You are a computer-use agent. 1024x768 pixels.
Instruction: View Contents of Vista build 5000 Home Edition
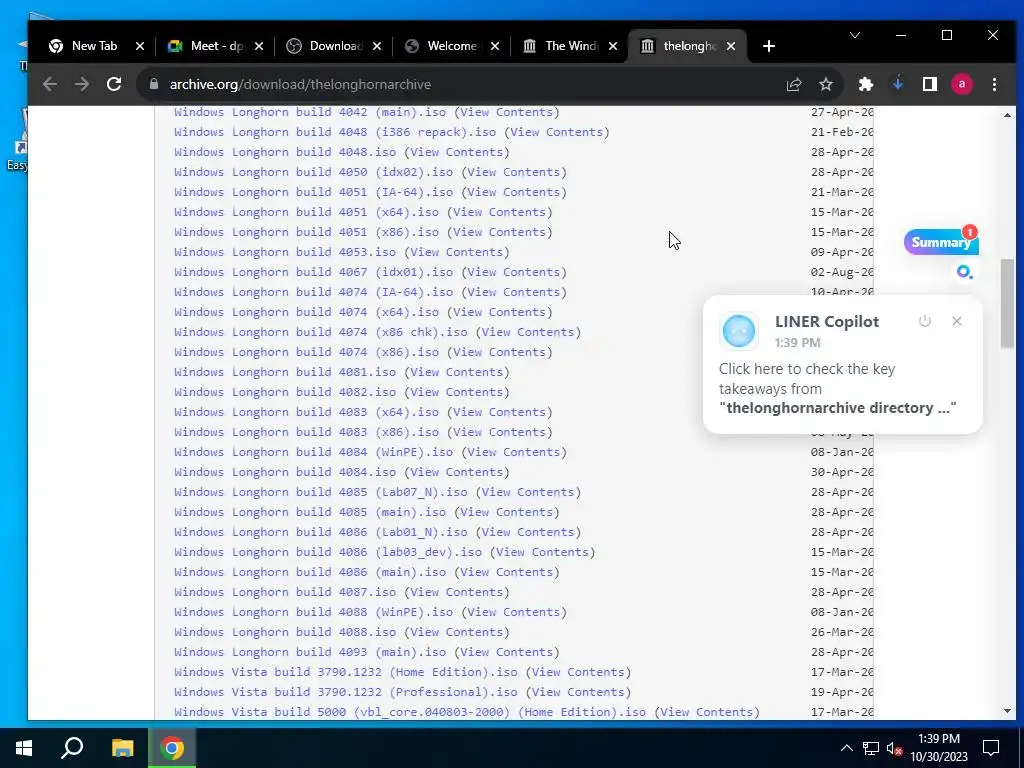coord(707,712)
